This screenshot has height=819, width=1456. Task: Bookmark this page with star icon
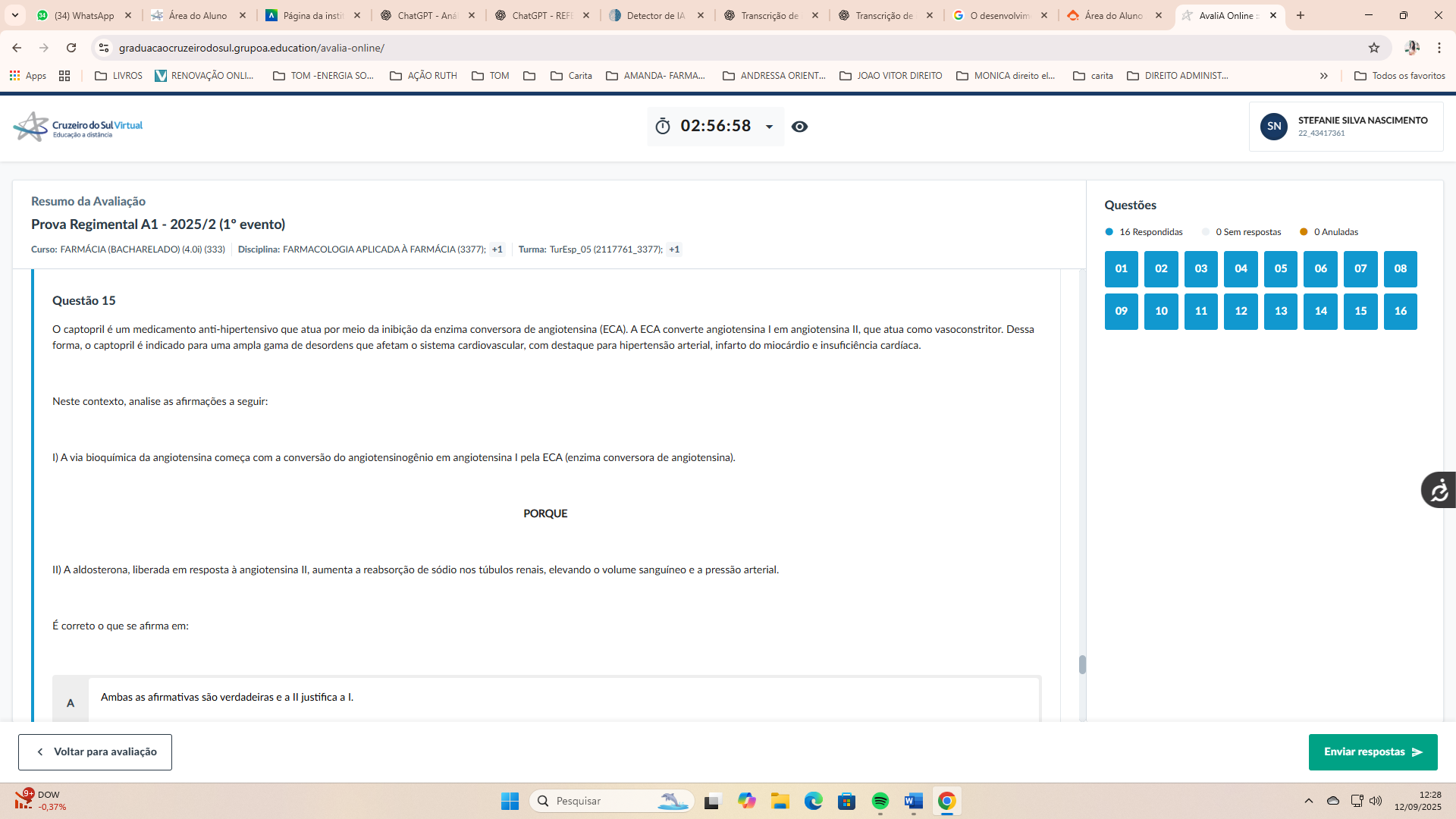pos(1374,48)
